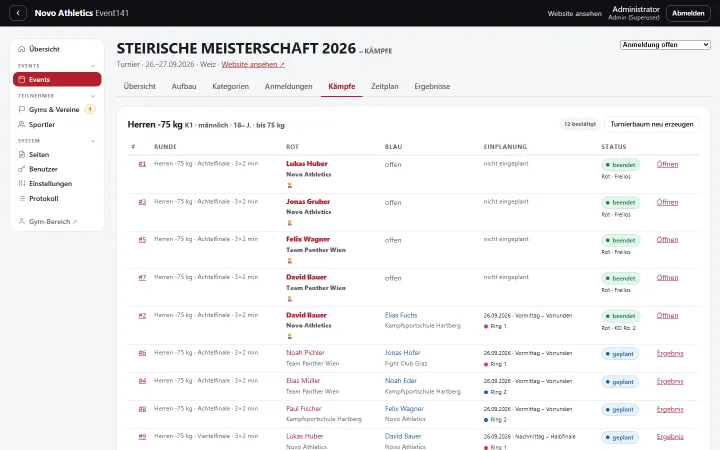Click the trophy icon under Jonas Gruber
The image size is (720, 450).
coord(290,223)
